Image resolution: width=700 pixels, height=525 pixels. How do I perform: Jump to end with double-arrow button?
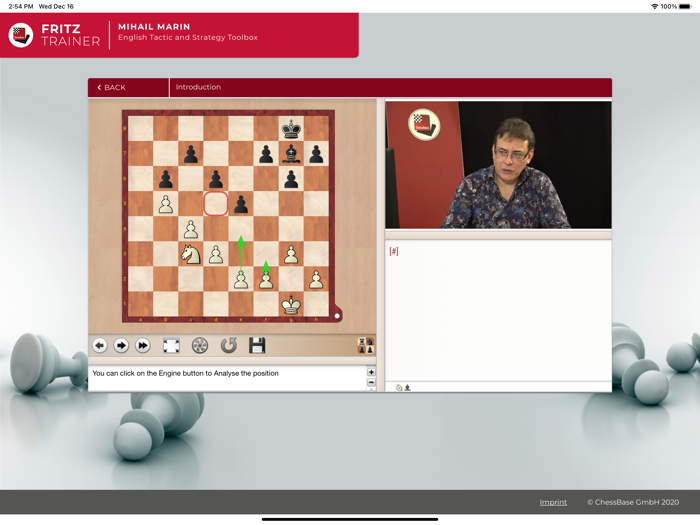pyautogui.click(x=142, y=346)
